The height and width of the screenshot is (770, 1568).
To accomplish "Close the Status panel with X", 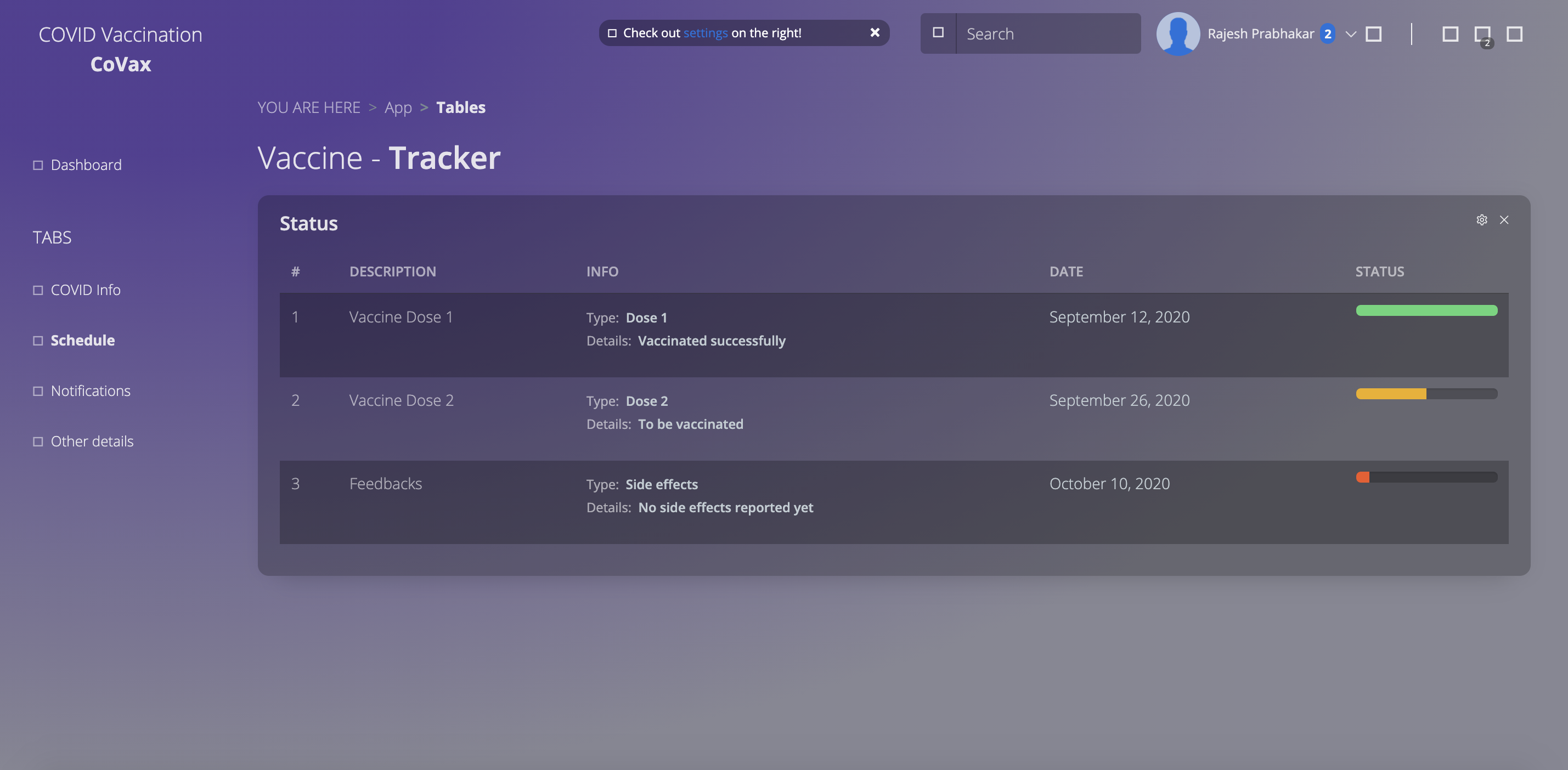I will [x=1504, y=220].
